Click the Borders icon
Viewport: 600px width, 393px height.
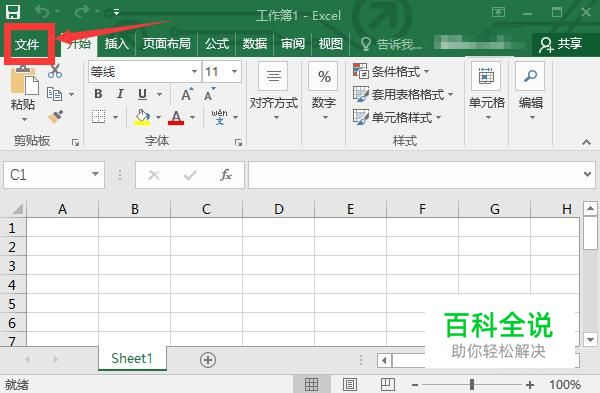[98, 117]
